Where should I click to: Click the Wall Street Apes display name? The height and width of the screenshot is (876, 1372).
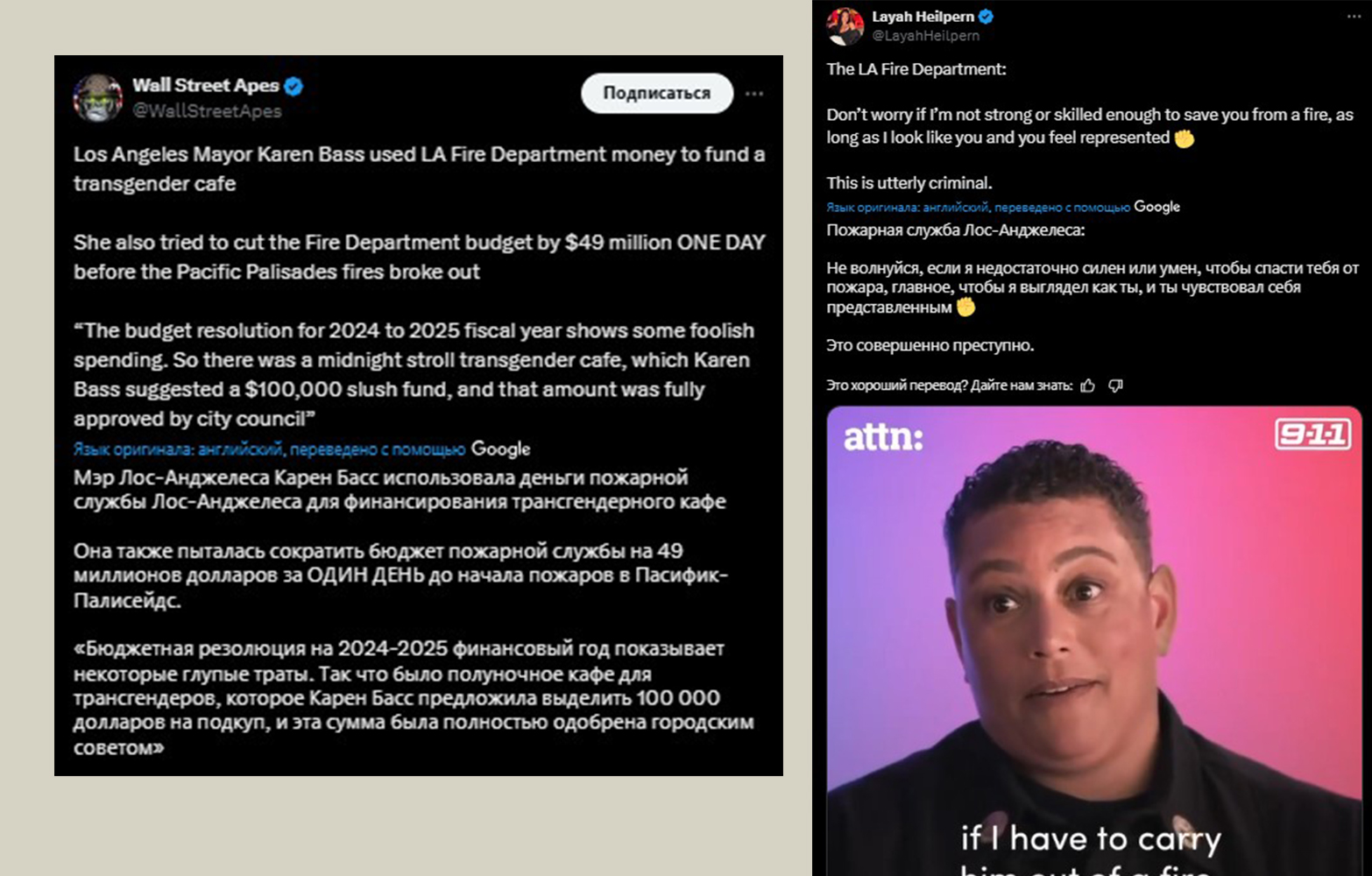(206, 85)
